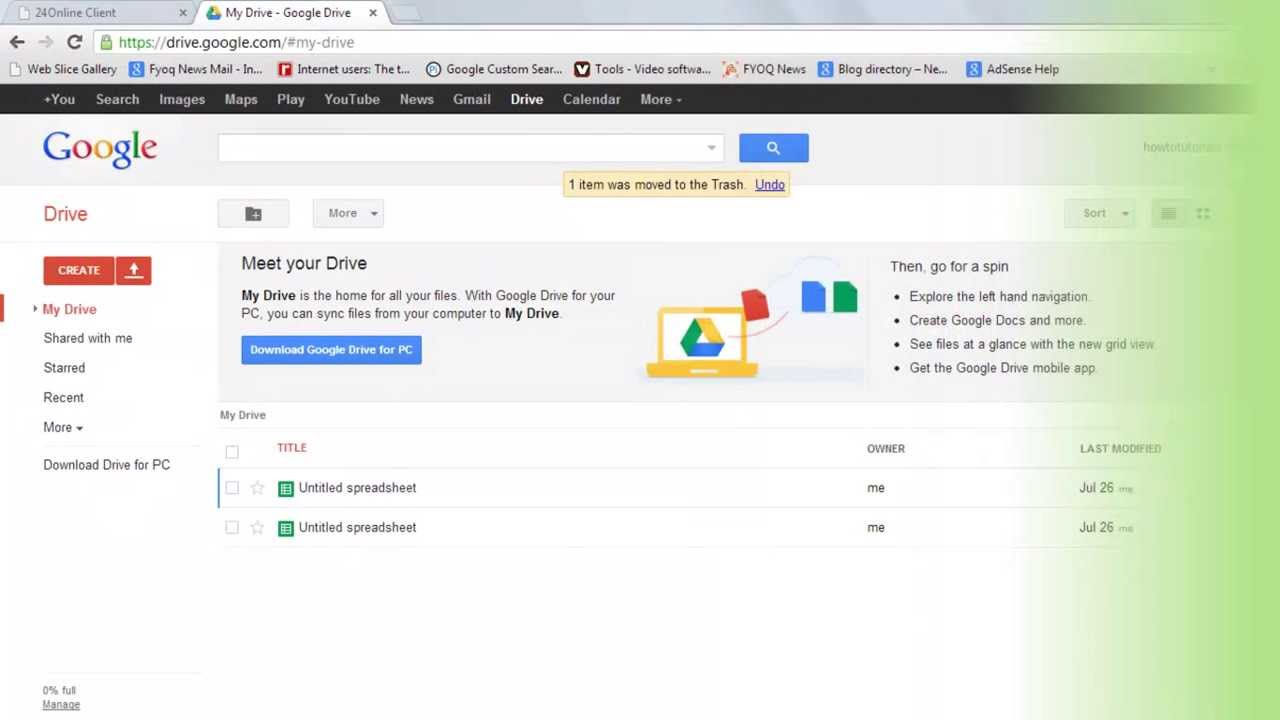Image resolution: width=1280 pixels, height=720 pixels.
Task: Open Calendar in the Google bar
Action: click(592, 99)
